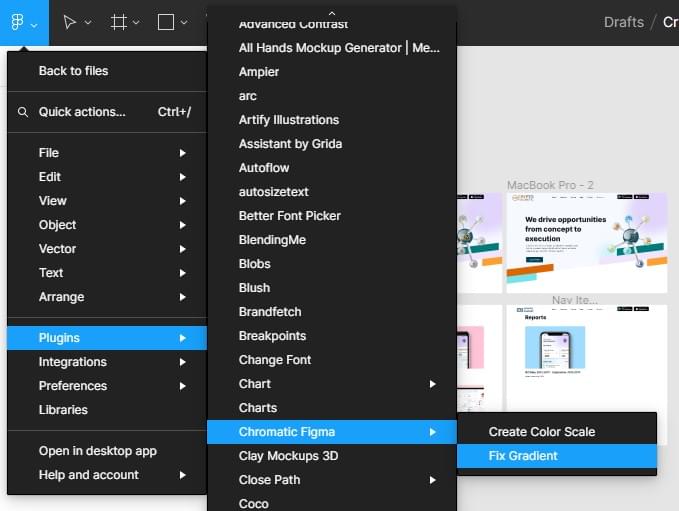Click Open in desktop app
The width and height of the screenshot is (679, 511).
[97, 451]
